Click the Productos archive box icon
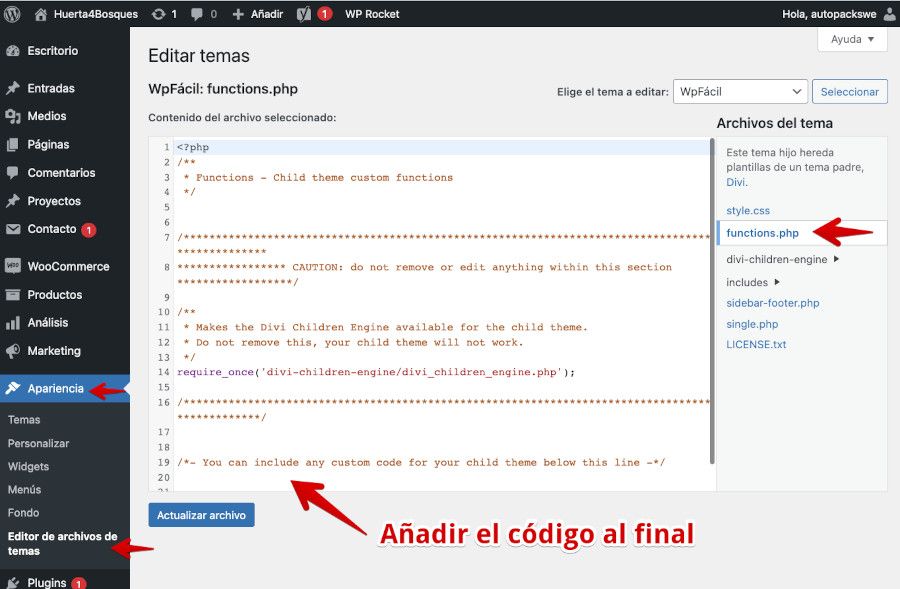 click(13, 294)
